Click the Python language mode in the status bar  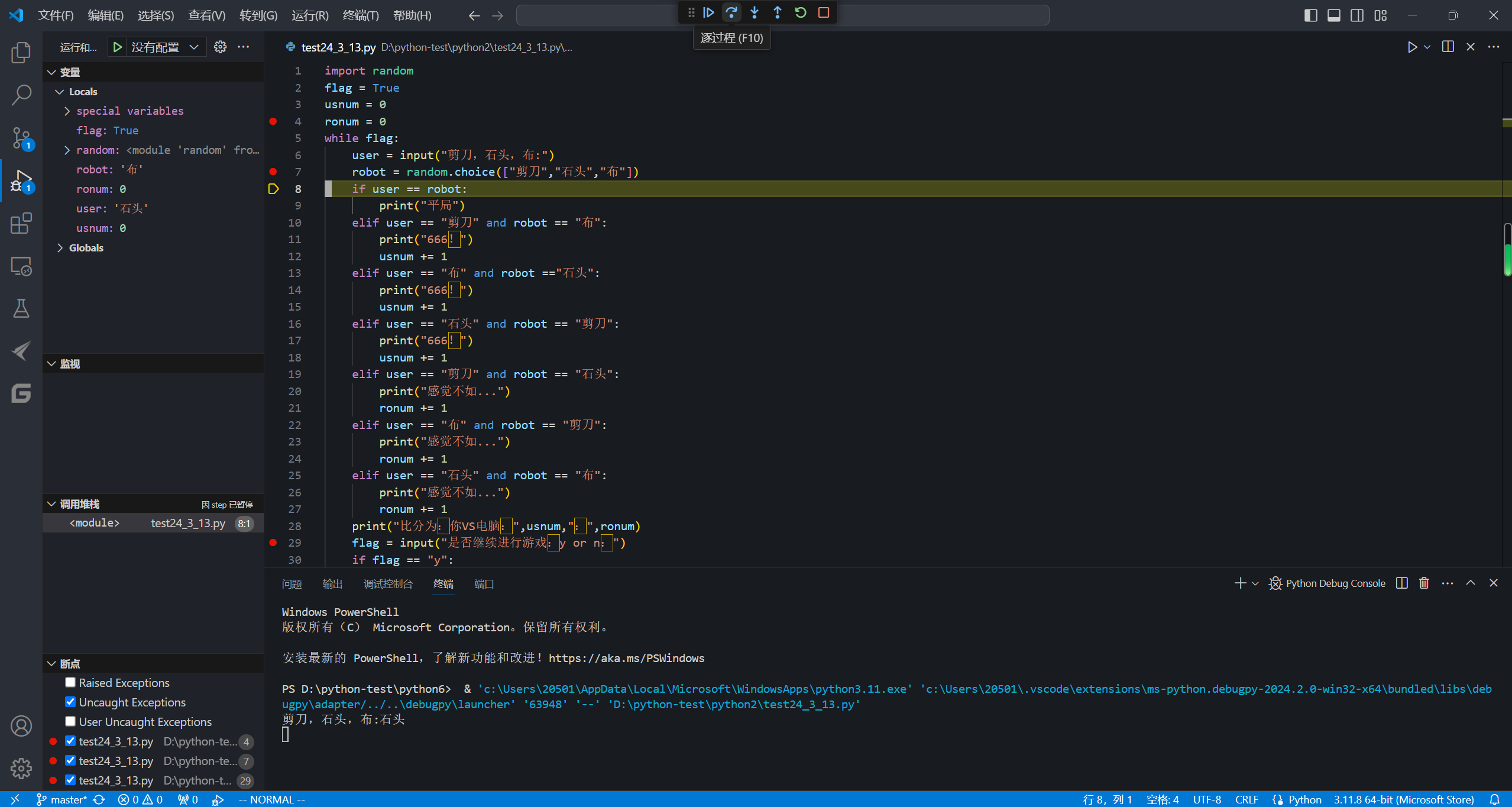click(x=1304, y=799)
